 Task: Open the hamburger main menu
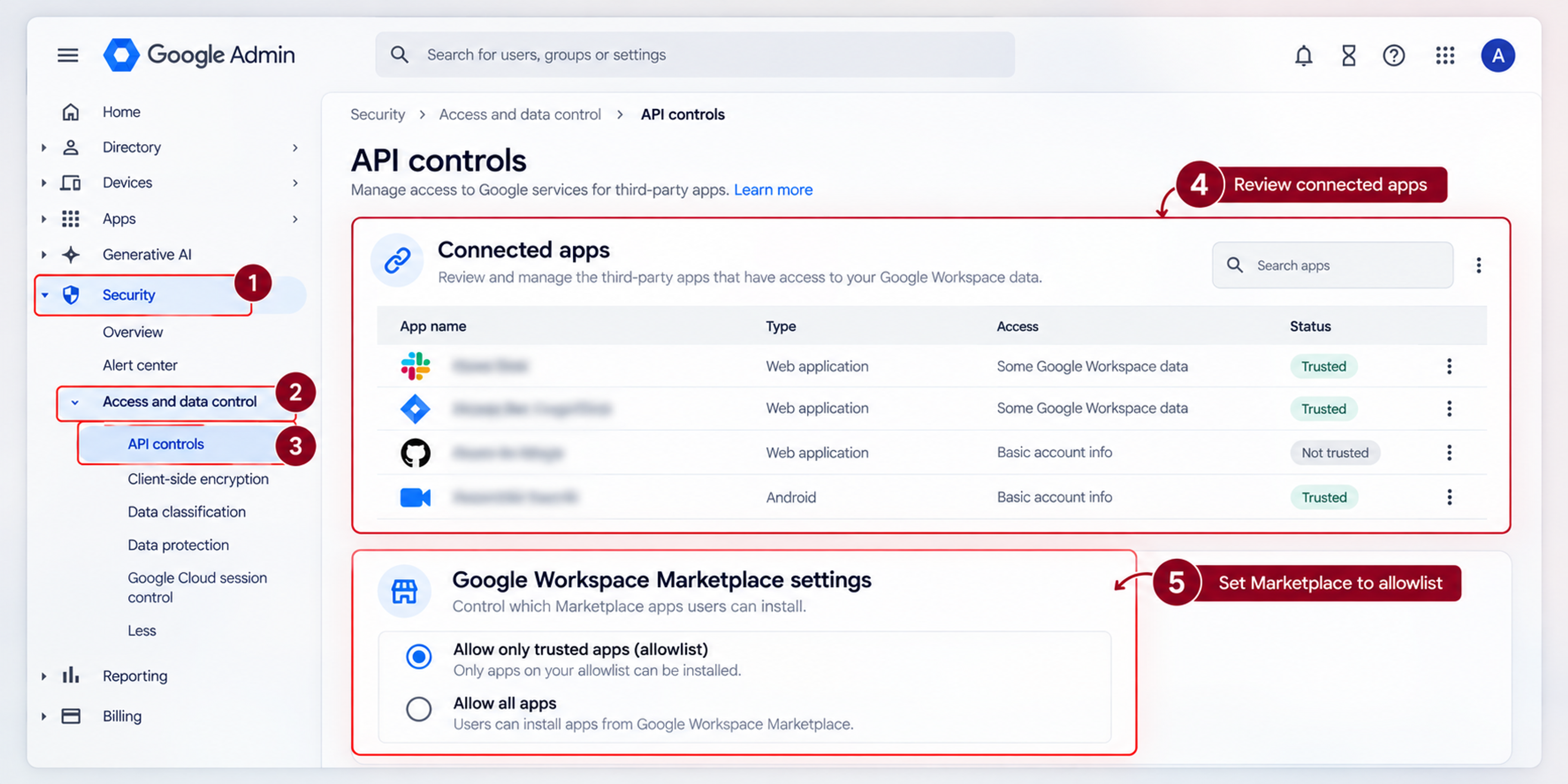(x=67, y=56)
